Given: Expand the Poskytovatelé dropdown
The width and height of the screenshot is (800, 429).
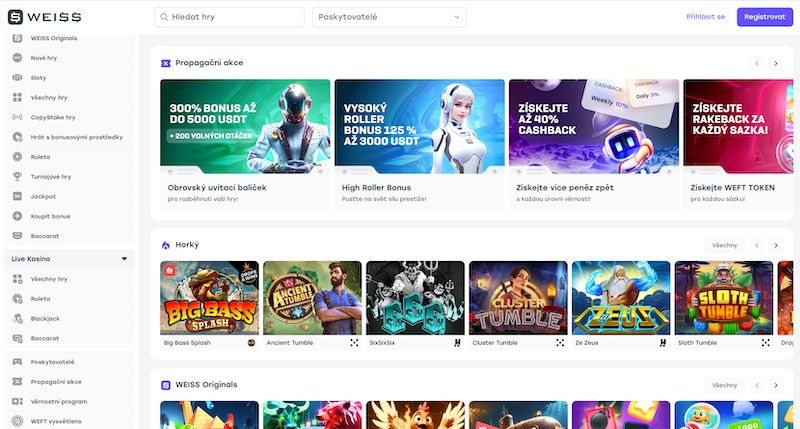Looking at the screenshot, I should [x=389, y=17].
